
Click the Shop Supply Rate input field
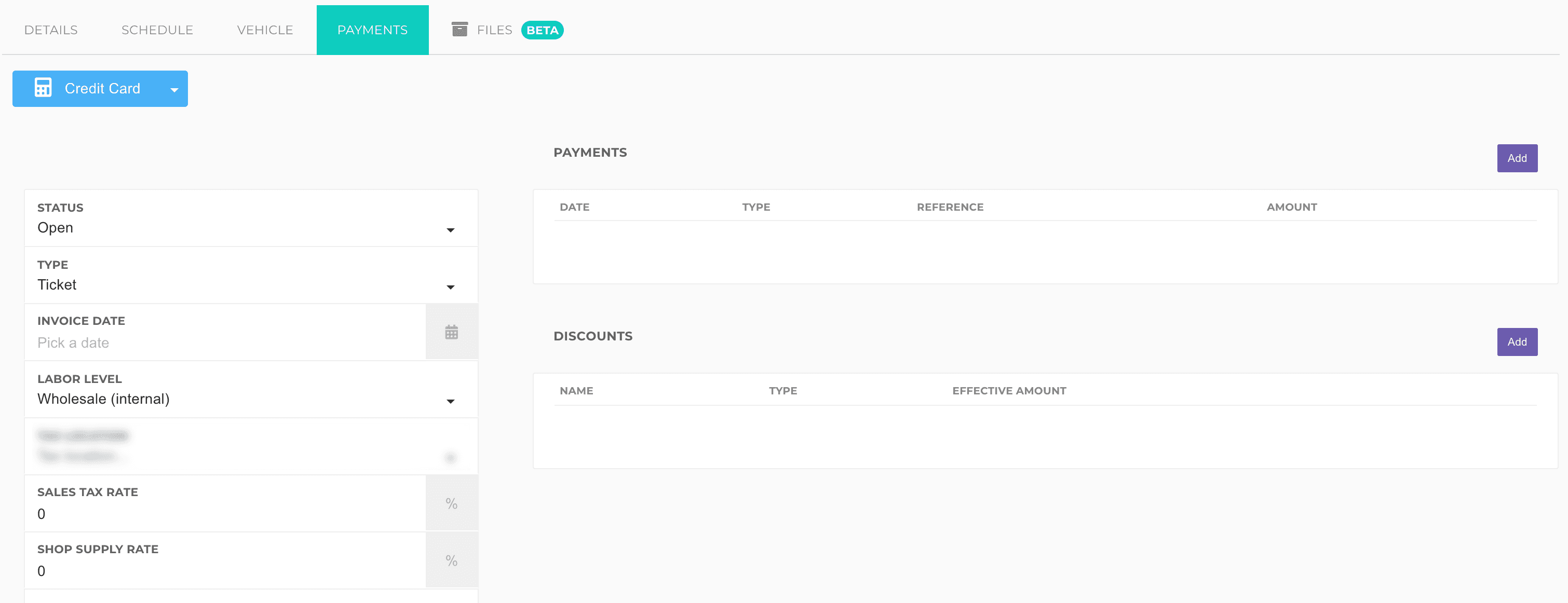click(225, 571)
